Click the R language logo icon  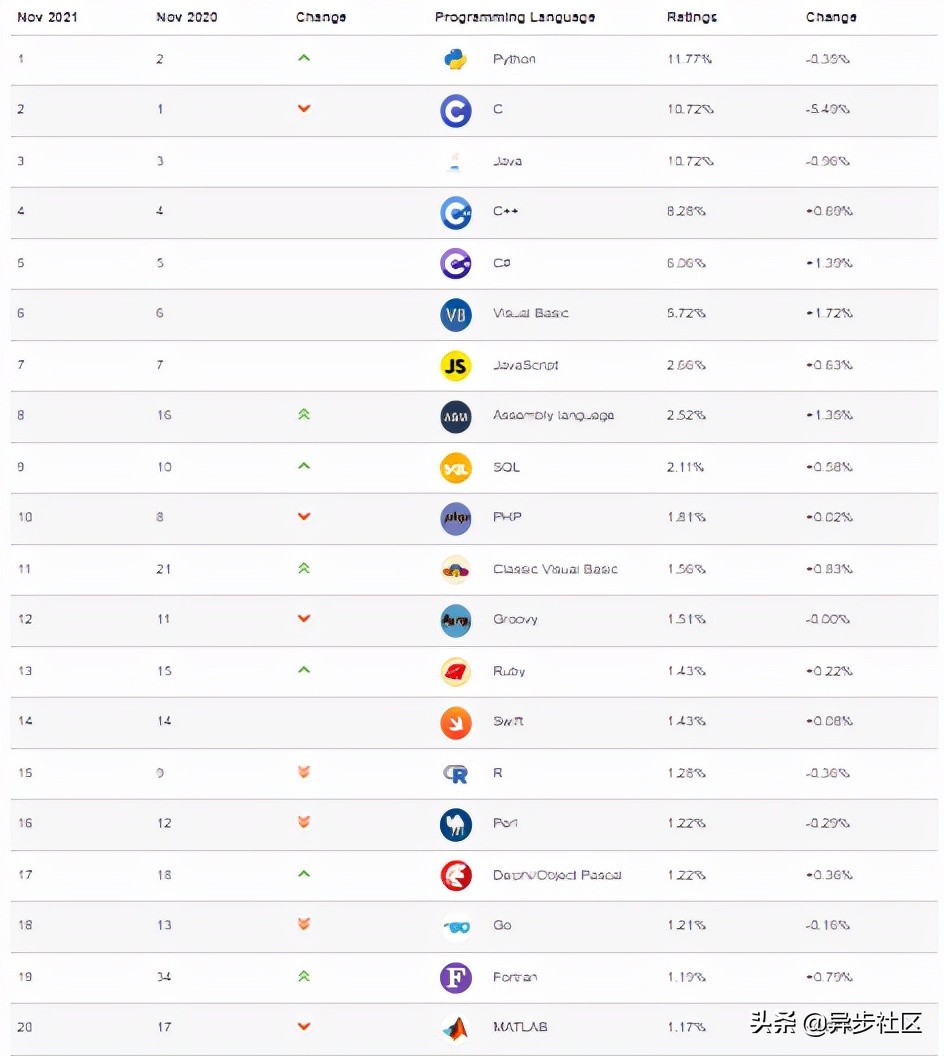(456, 774)
